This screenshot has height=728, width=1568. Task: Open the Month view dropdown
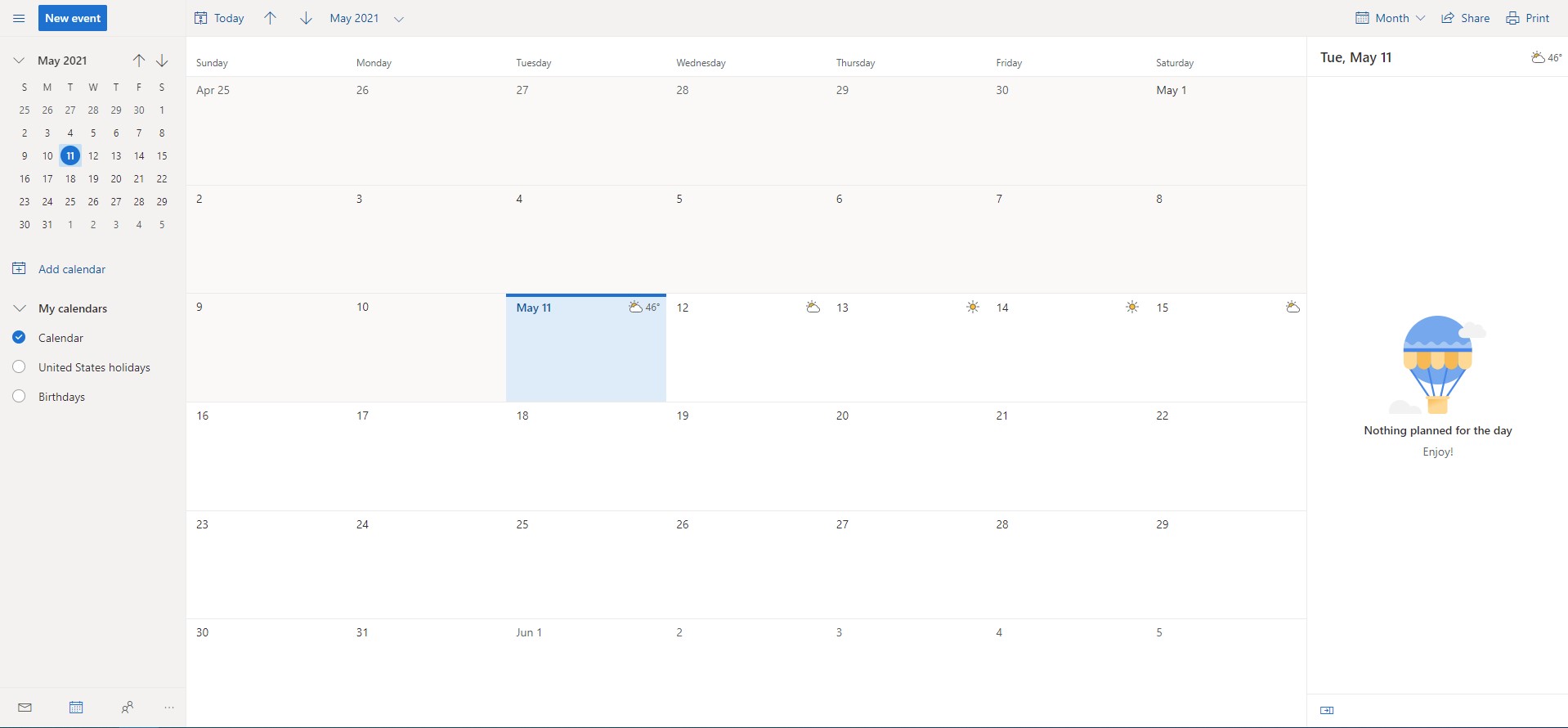[1390, 18]
